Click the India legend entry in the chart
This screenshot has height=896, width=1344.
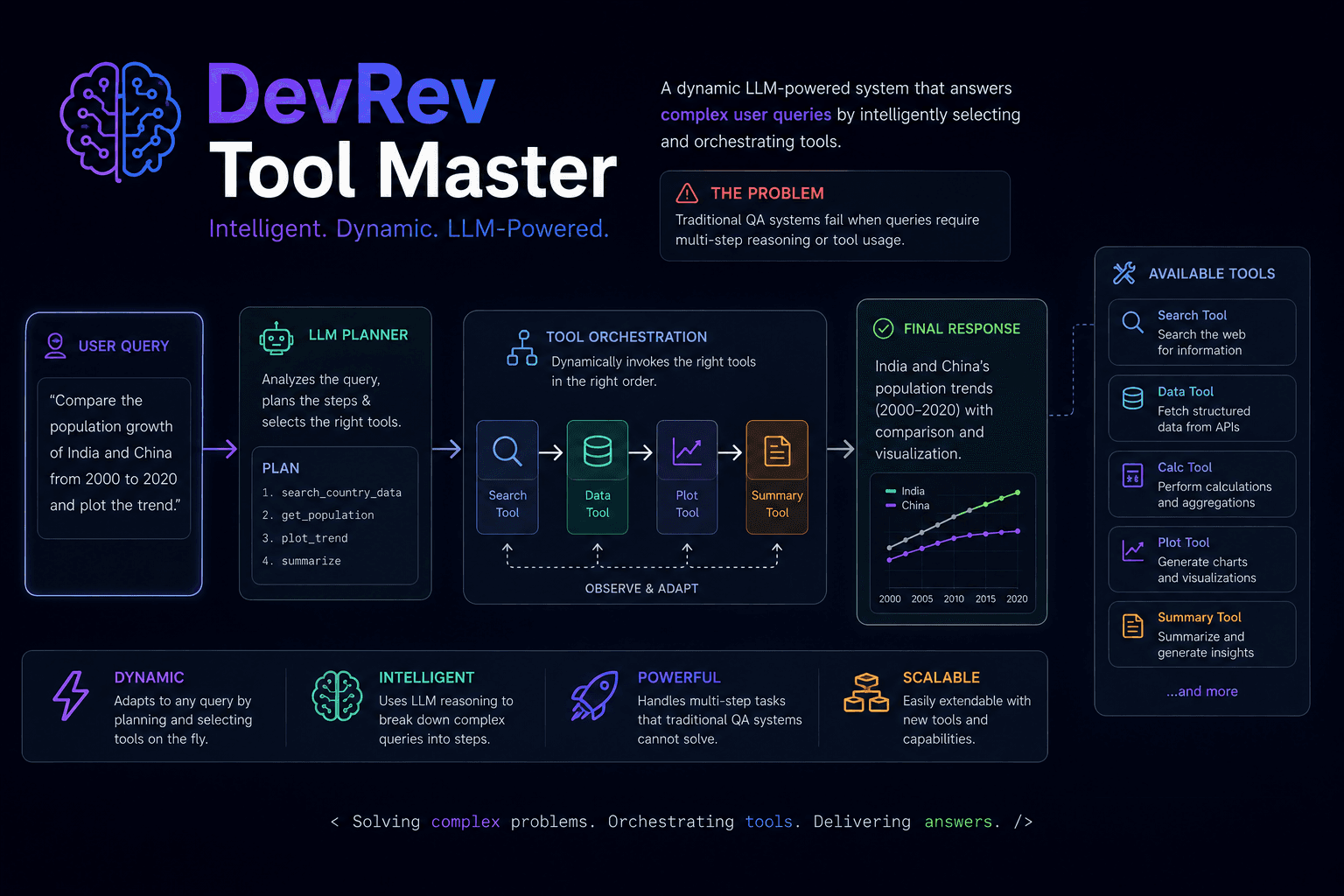(905, 491)
